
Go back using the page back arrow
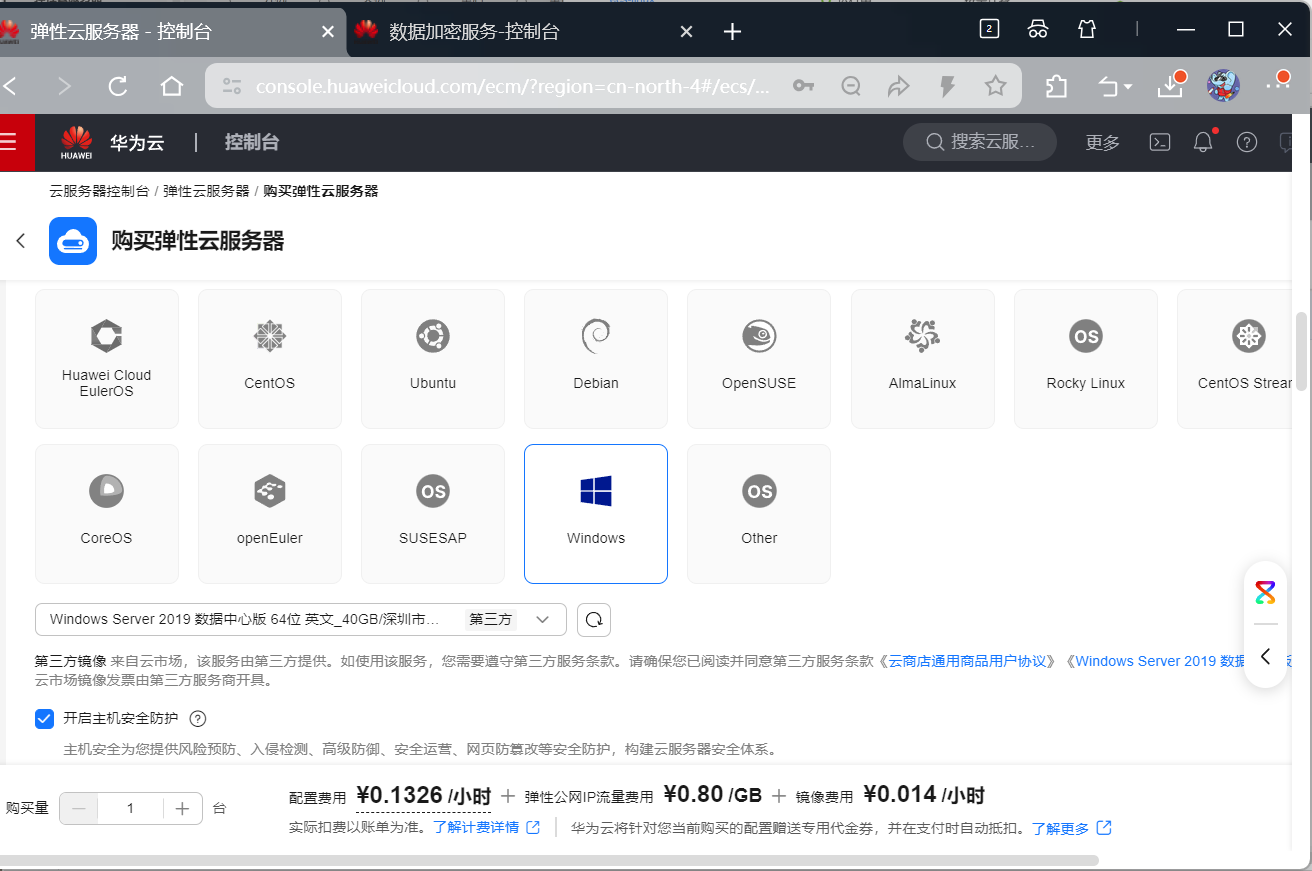[x=20, y=241]
